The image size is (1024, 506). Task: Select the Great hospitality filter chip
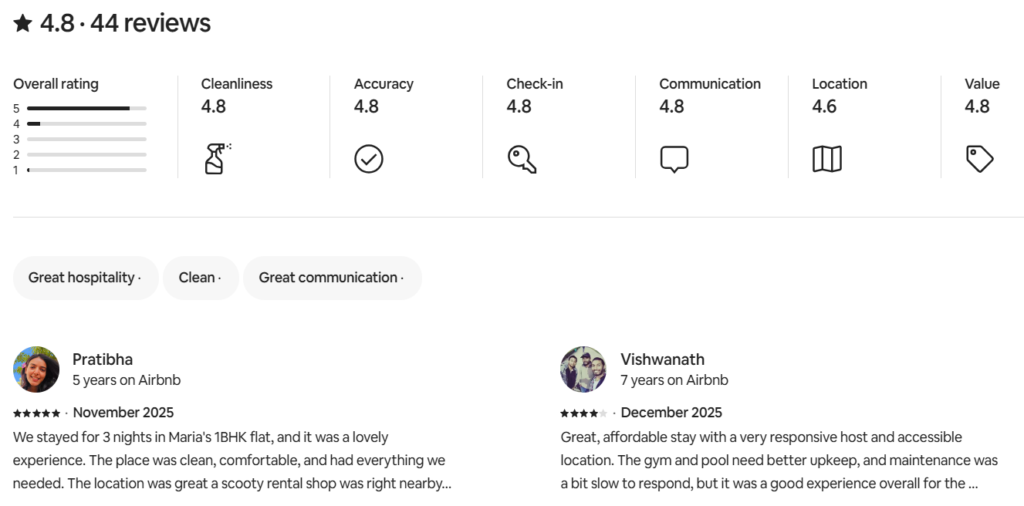[x=85, y=278]
